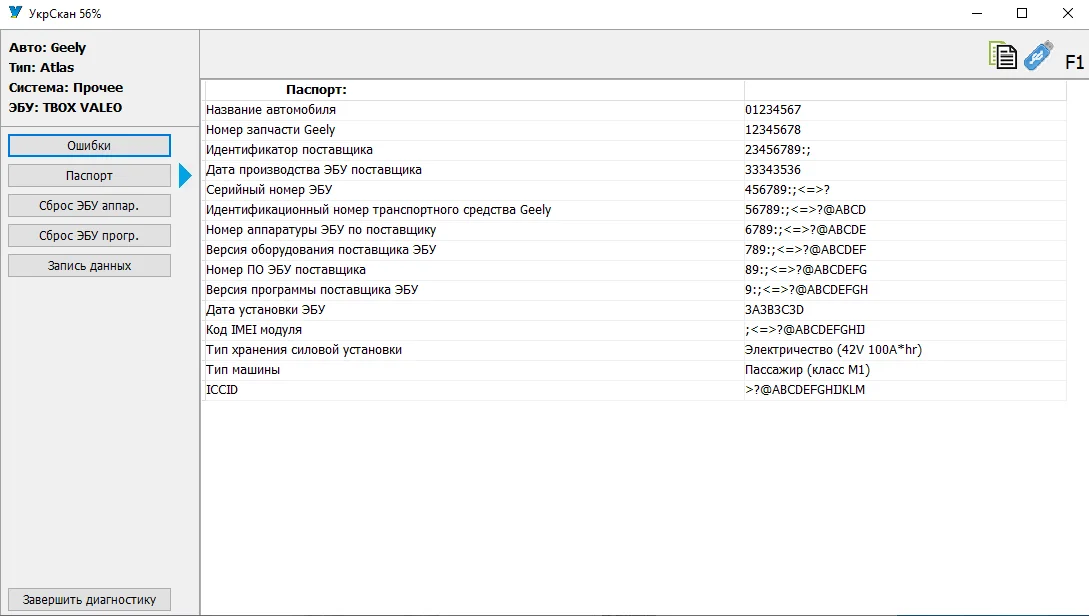Select Дата производства ЭБУ поставщика row
The height and width of the screenshot is (616, 1089).
[x=635, y=170]
